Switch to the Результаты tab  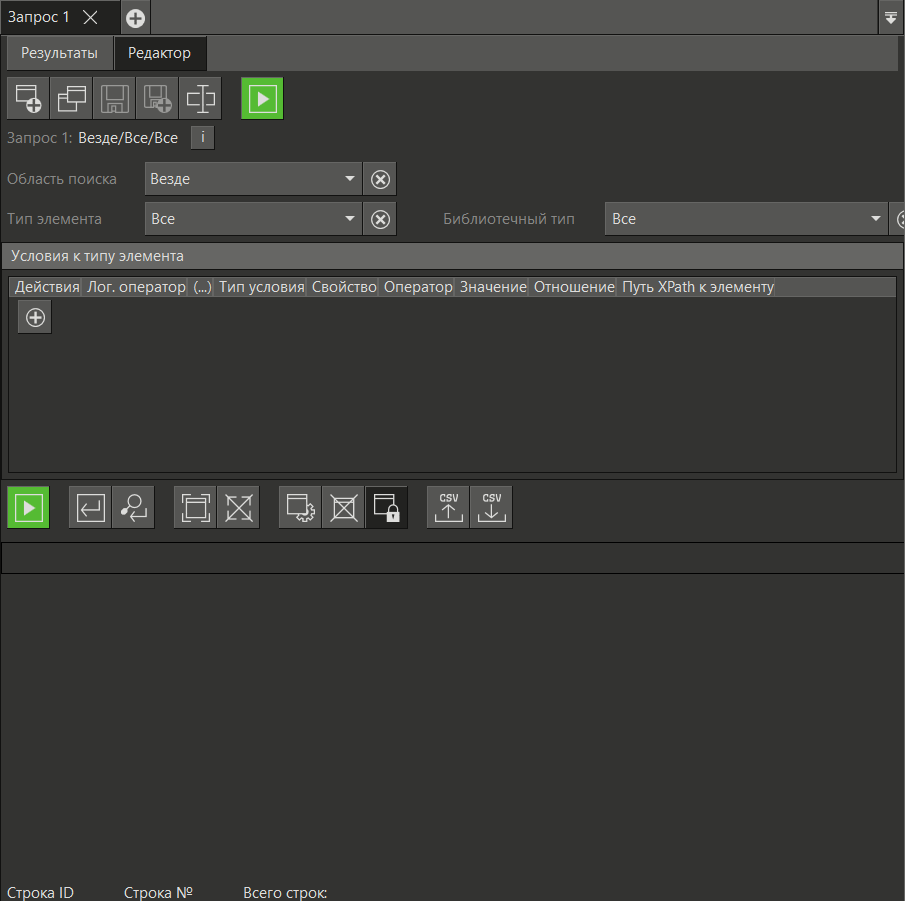coord(60,53)
